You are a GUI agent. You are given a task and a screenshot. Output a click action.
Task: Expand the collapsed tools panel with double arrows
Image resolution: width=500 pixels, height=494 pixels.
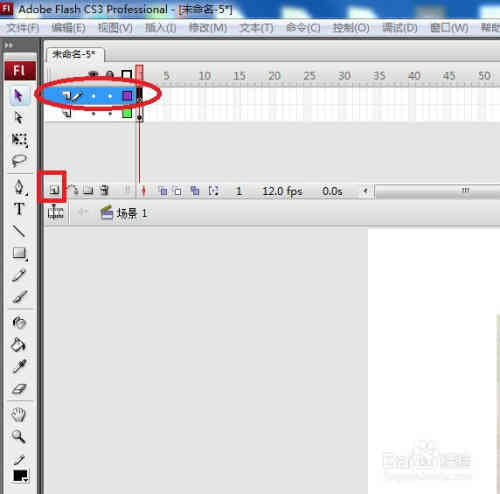coord(9,45)
